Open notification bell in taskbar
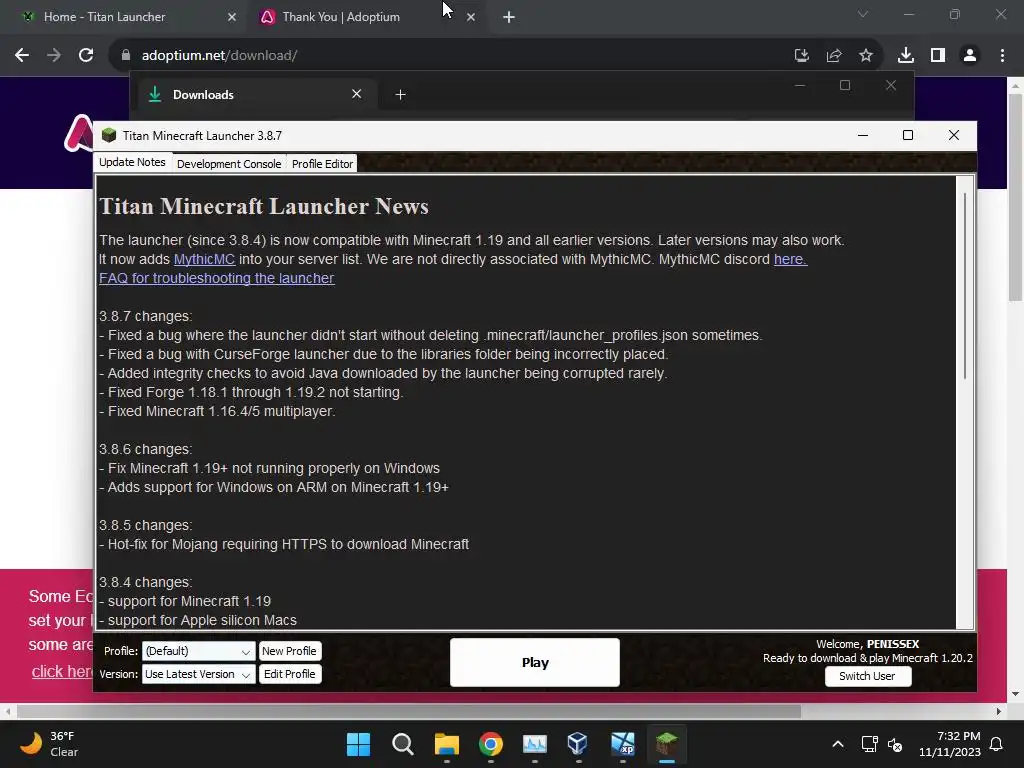 [x=997, y=744]
